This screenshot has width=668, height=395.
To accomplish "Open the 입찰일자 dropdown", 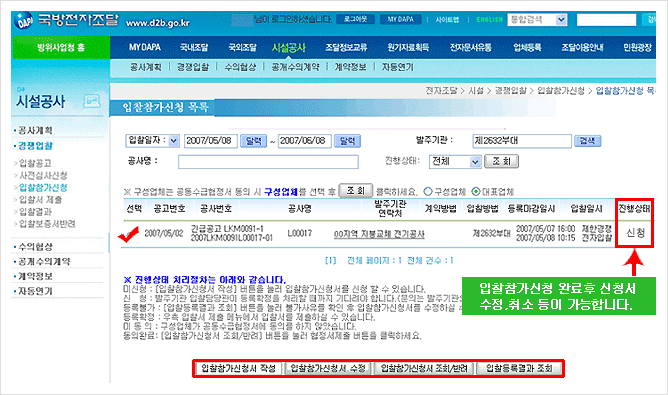I will pos(152,141).
